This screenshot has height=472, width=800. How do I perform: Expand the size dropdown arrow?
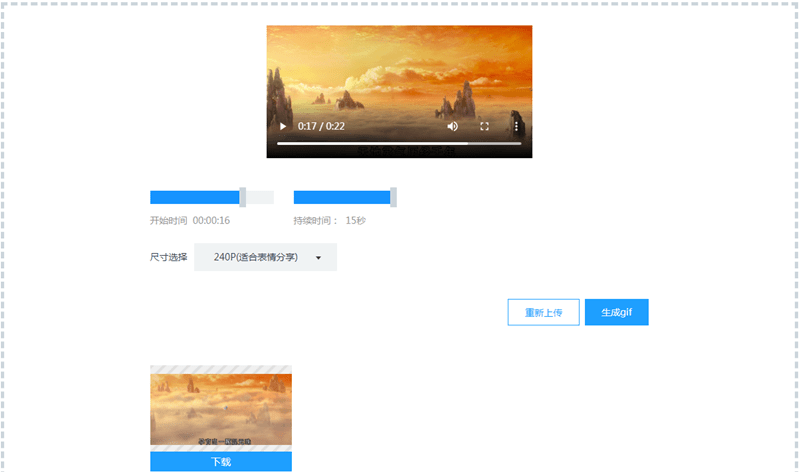(x=318, y=258)
